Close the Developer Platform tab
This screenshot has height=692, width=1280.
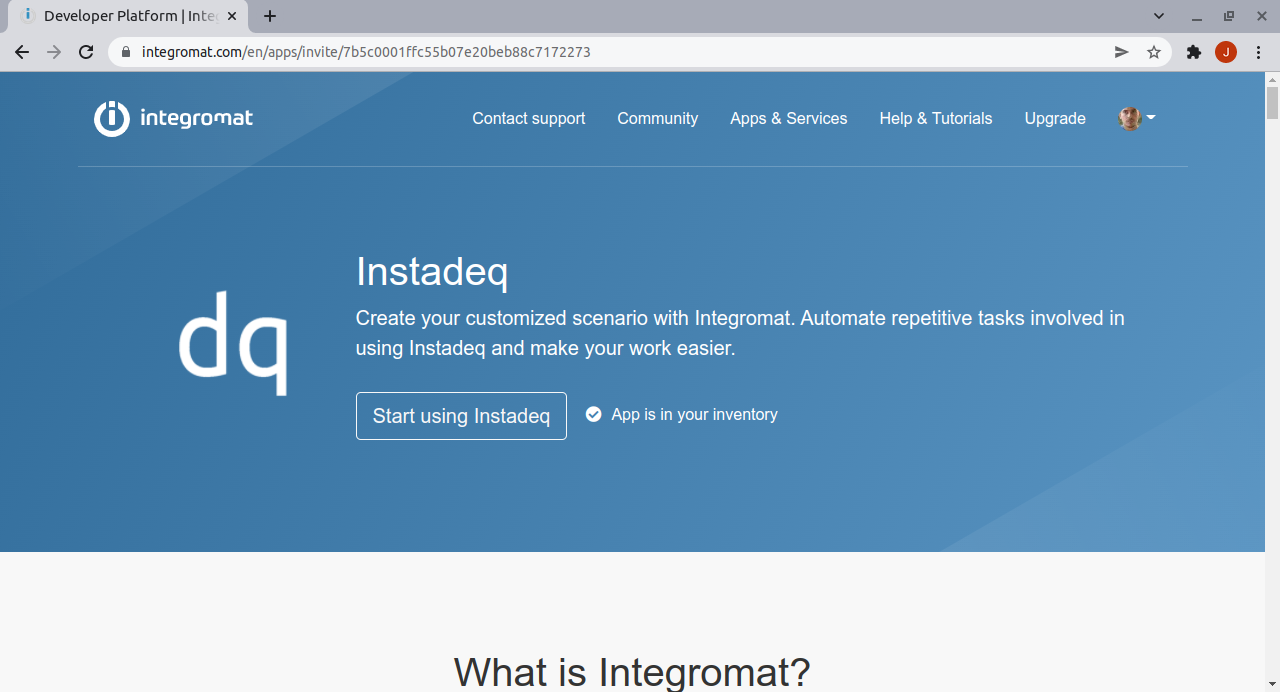pyautogui.click(x=232, y=16)
